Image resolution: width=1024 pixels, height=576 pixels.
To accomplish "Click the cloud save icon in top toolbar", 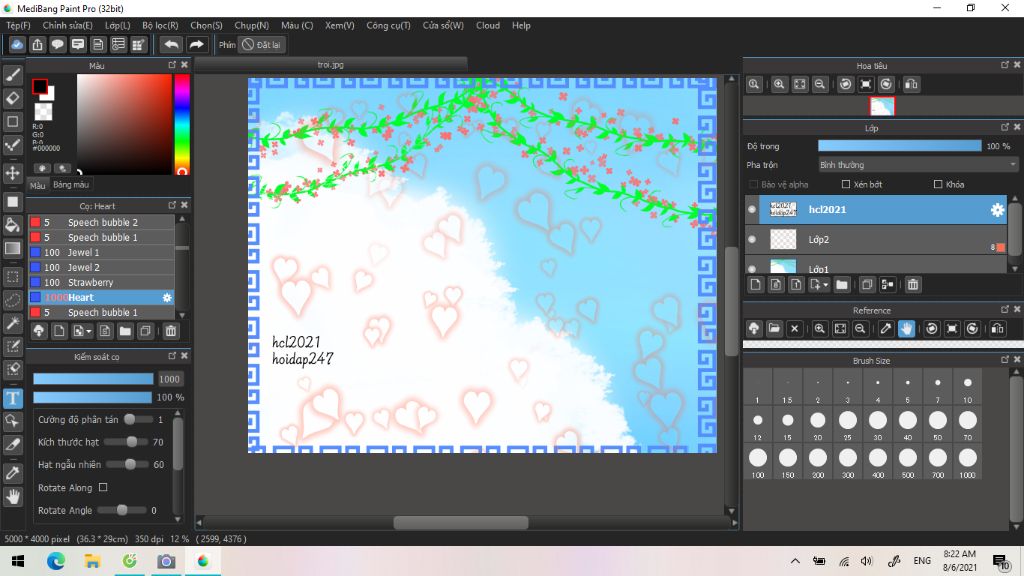I will 17,44.
